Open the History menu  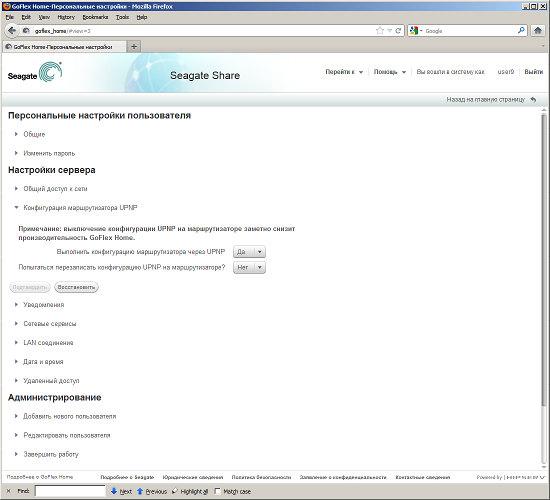[66, 17]
